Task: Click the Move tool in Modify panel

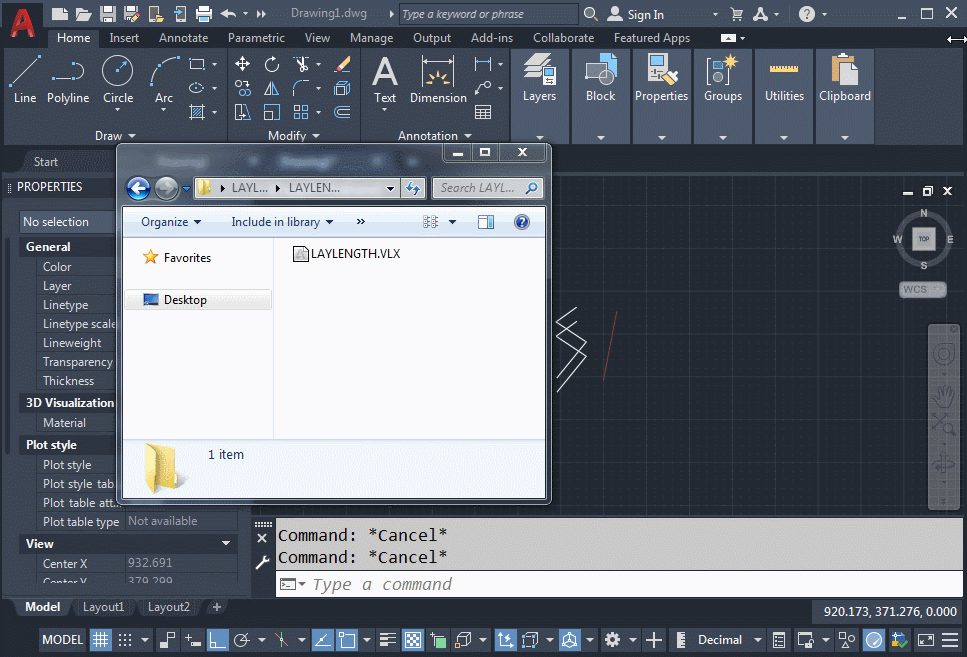Action: coord(242,64)
